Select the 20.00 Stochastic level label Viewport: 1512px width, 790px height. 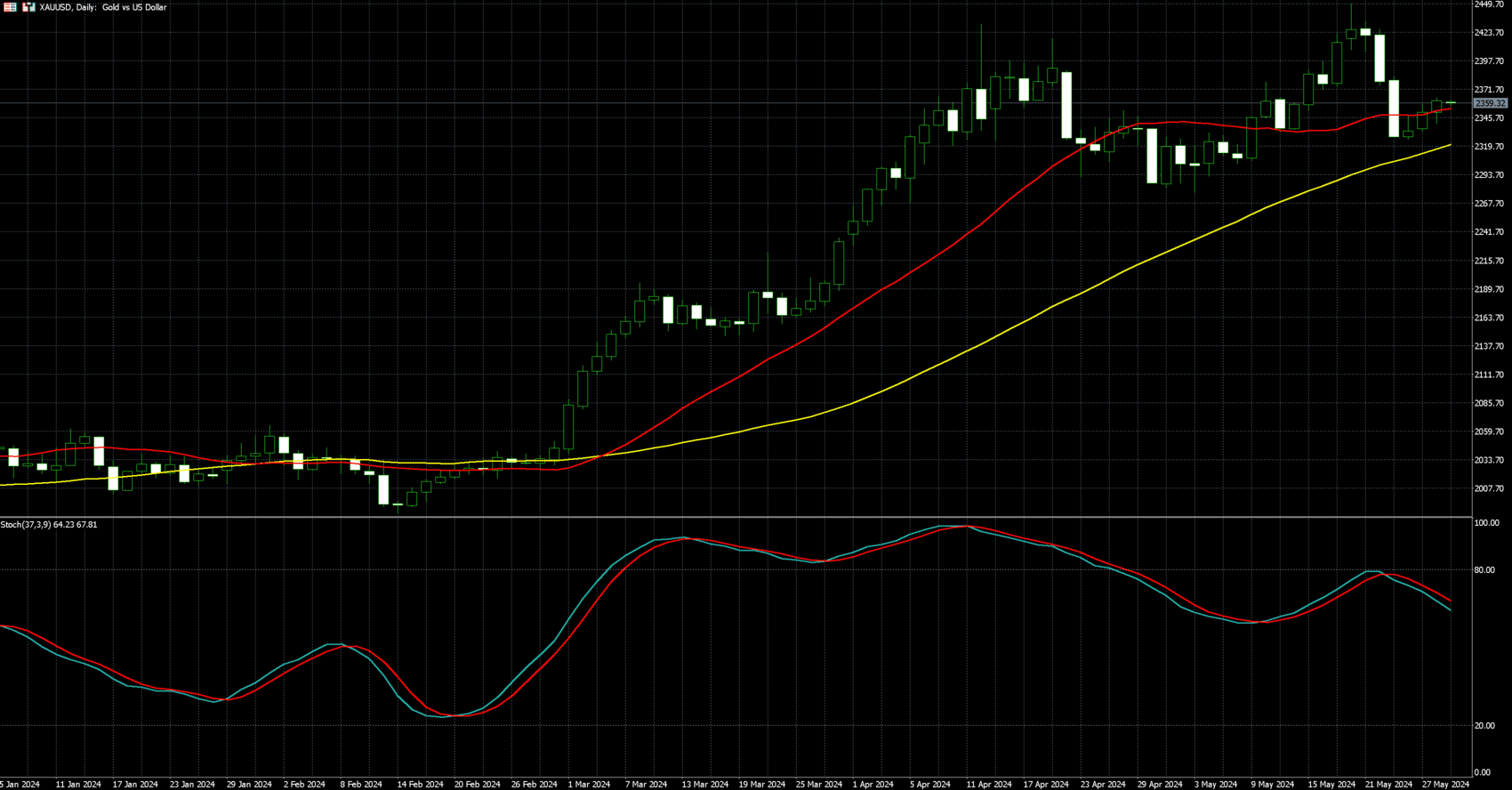coord(1484,726)
